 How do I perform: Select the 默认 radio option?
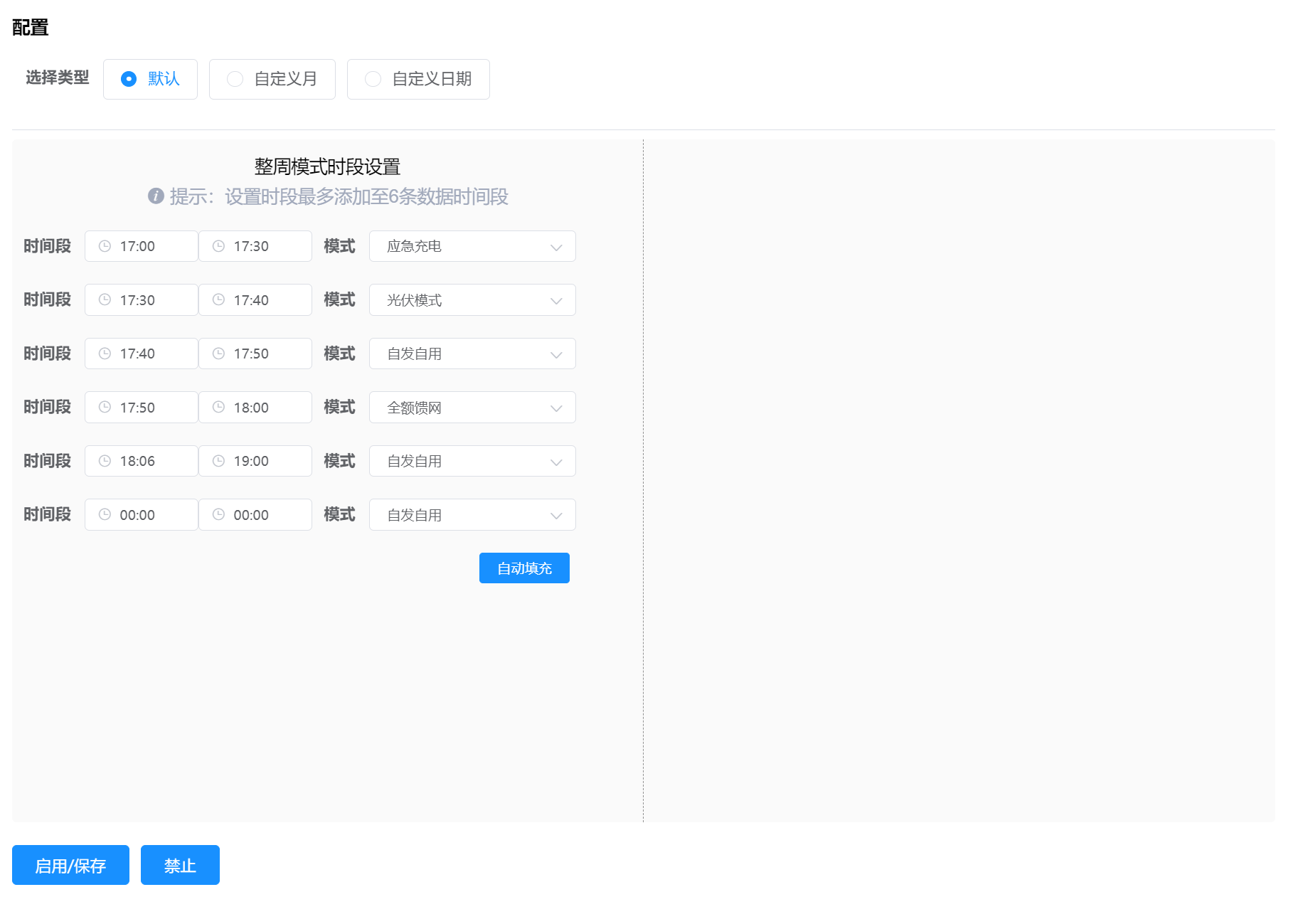point(150,79)
